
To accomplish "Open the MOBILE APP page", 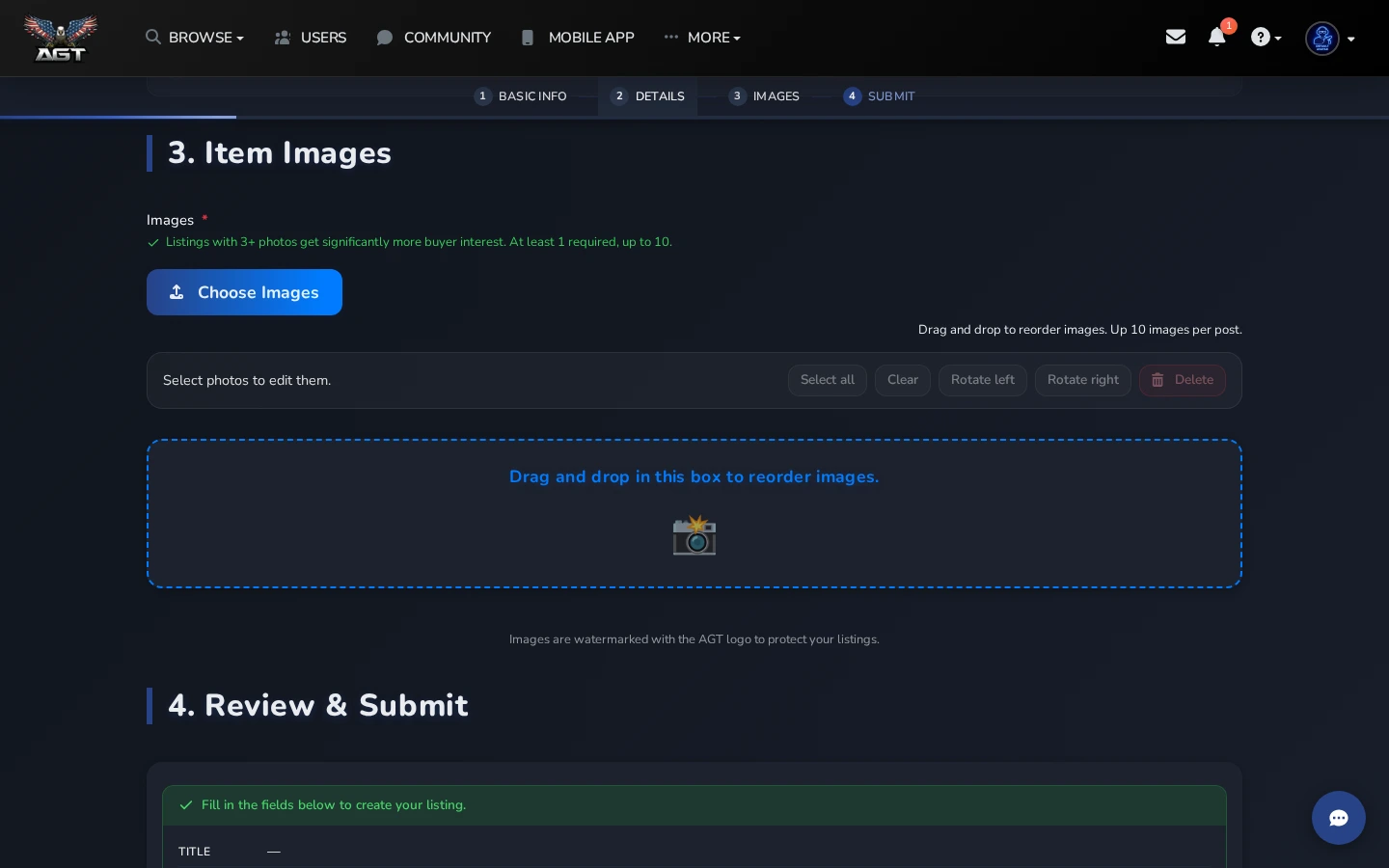I will 578,38.
